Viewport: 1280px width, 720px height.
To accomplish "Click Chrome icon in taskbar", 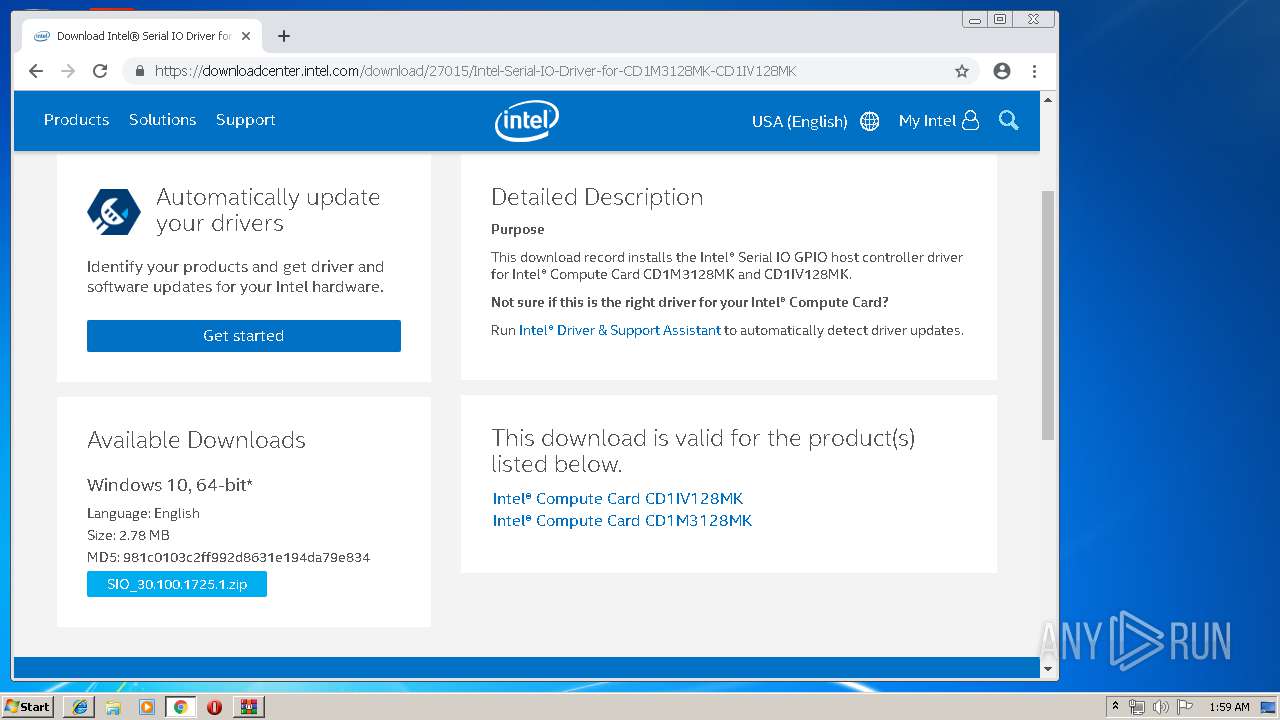I will 180,707.
